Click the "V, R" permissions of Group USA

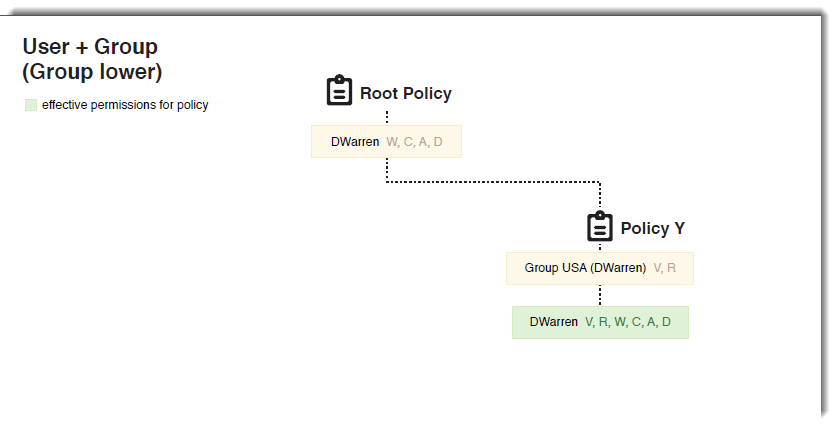coord(665,268)
